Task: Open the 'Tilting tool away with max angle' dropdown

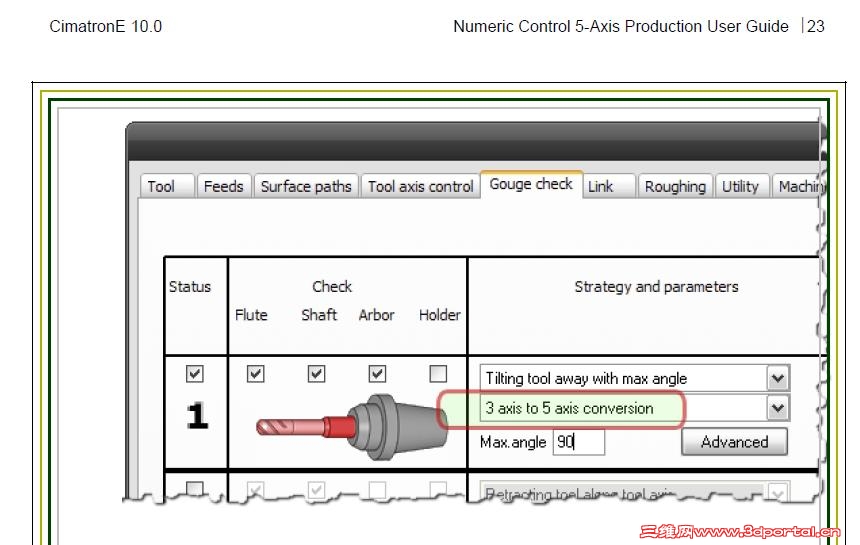Action: point(777,378)
